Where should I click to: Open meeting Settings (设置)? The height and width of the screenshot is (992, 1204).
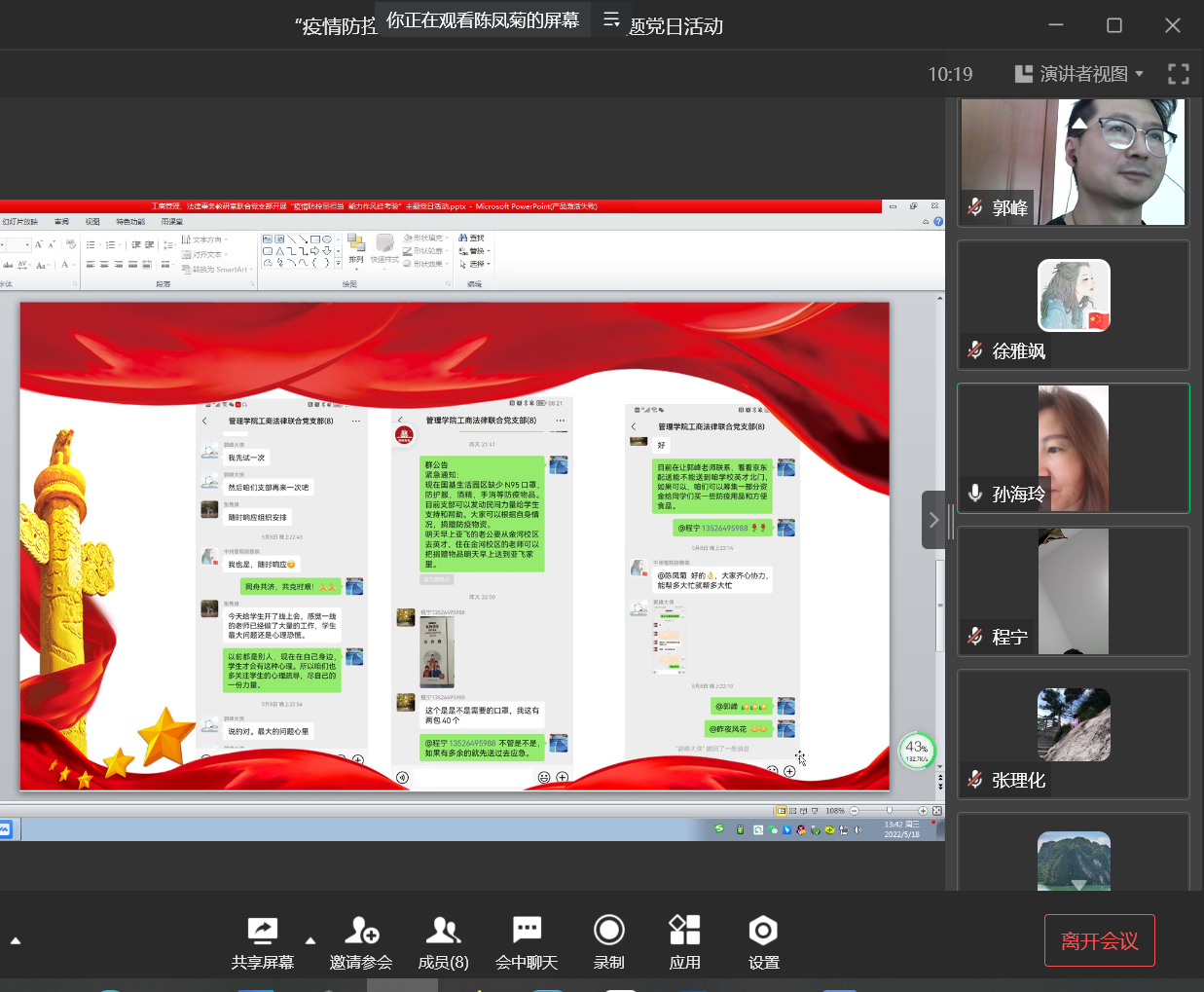[x=763, y=932]
